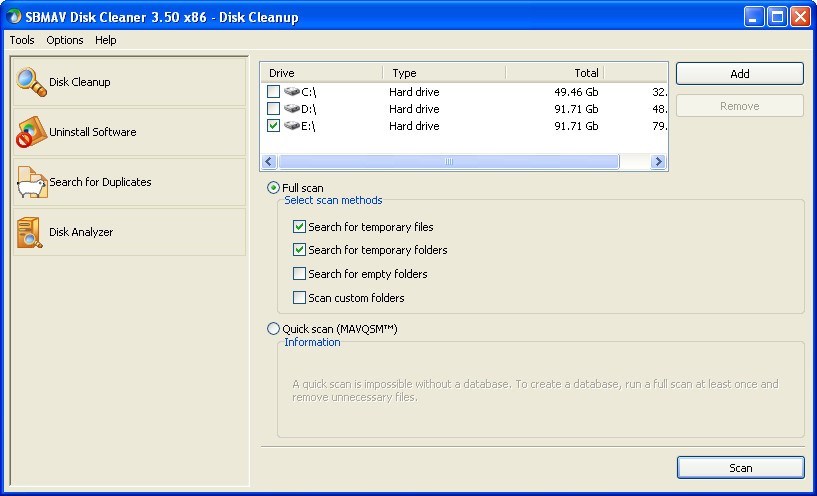817x496 pixels.
Task: Enable Search for empty folders
Action: (299, 274)
